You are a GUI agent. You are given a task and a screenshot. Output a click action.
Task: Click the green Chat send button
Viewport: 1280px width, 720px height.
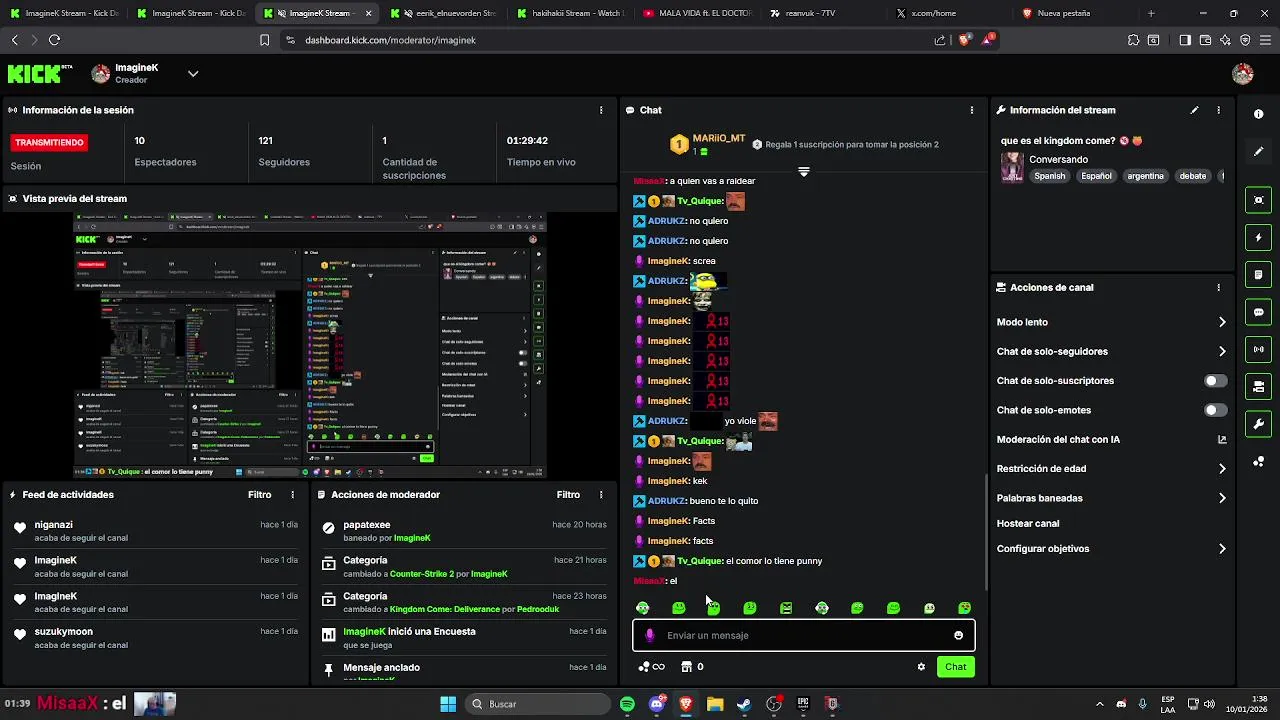[x=955, y=667]
